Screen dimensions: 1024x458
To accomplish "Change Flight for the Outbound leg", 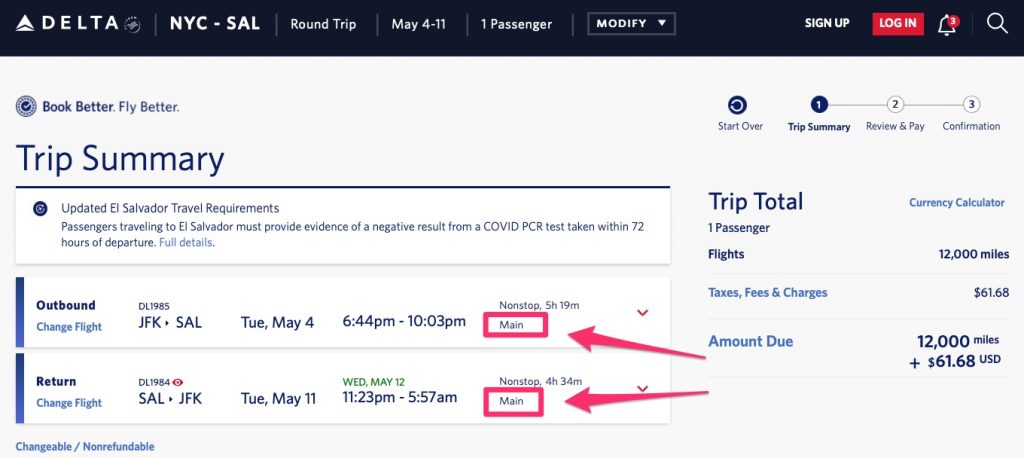I will coord(69,327).
